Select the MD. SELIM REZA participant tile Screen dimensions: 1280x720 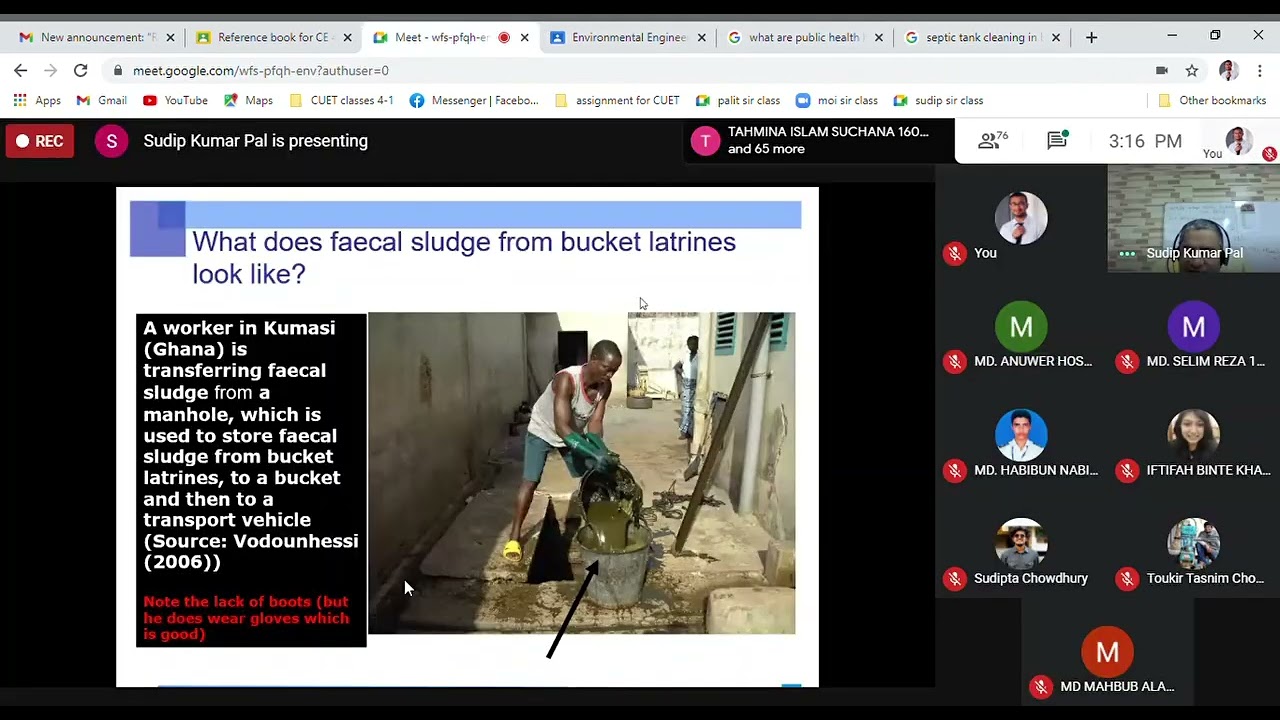[1193, 326]
